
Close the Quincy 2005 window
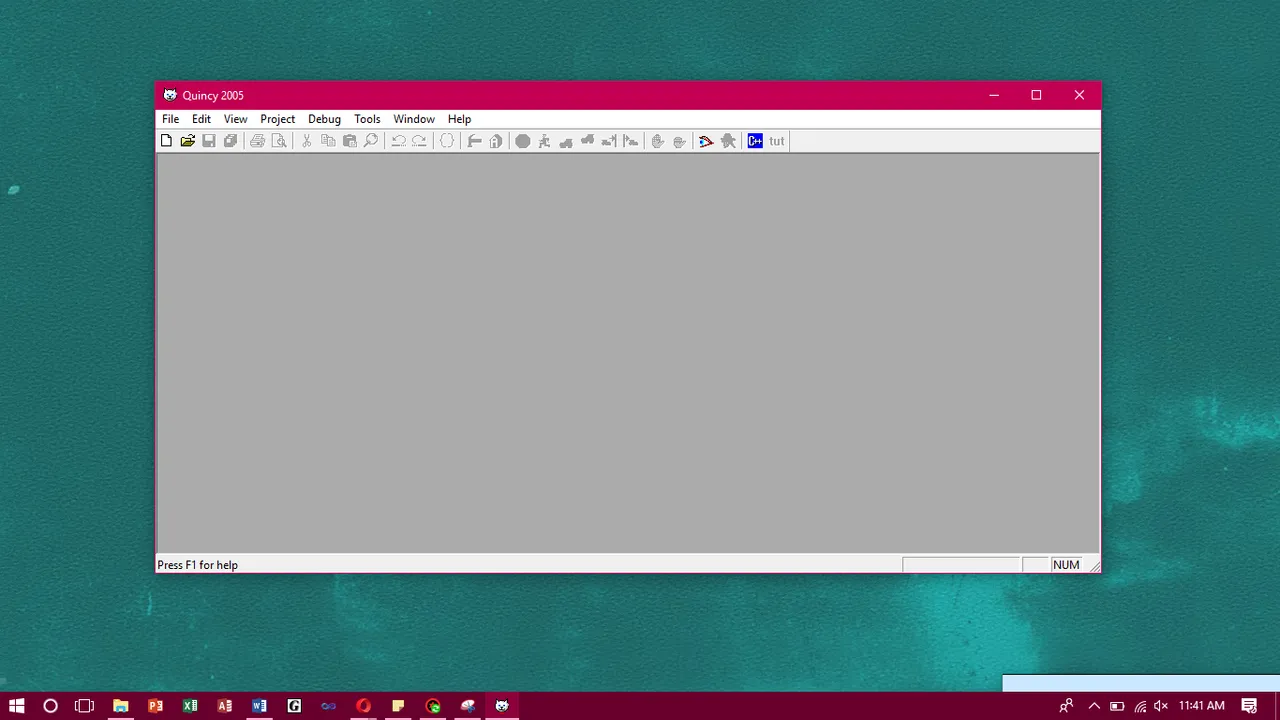[x=1079, y=95]
